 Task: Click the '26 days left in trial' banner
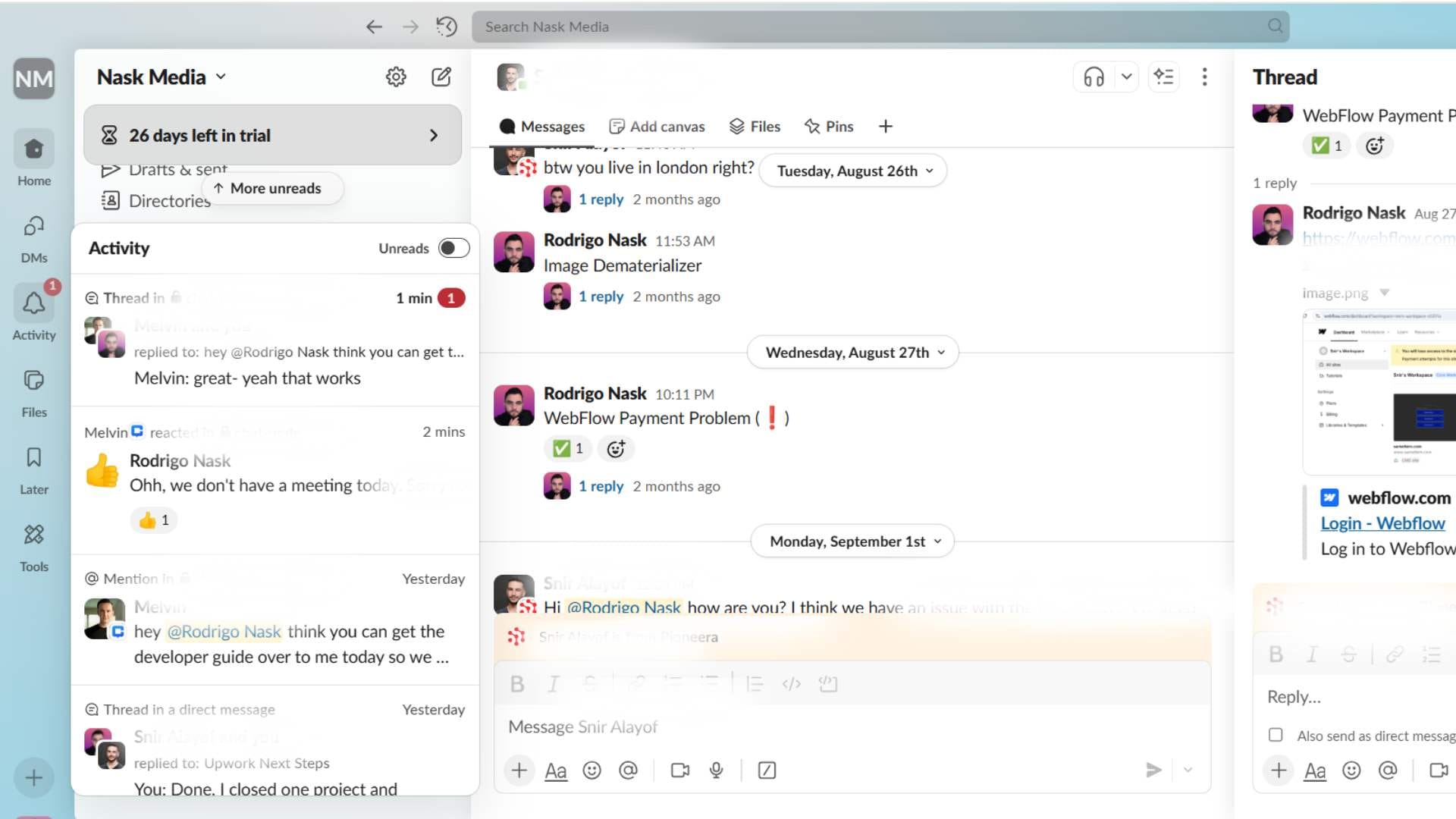coord(272,135)
